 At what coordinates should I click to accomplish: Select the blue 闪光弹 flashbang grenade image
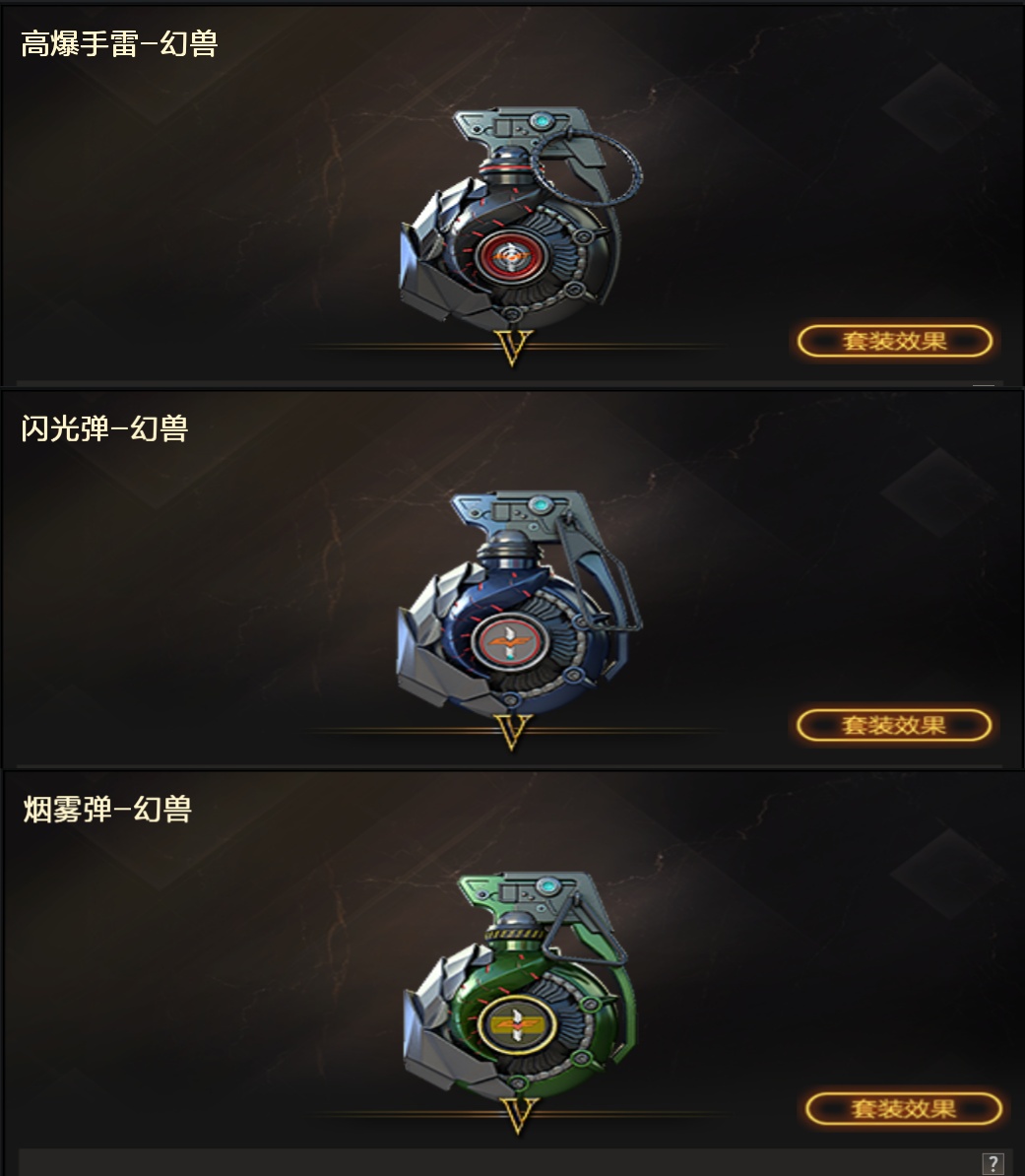point(517,602)
